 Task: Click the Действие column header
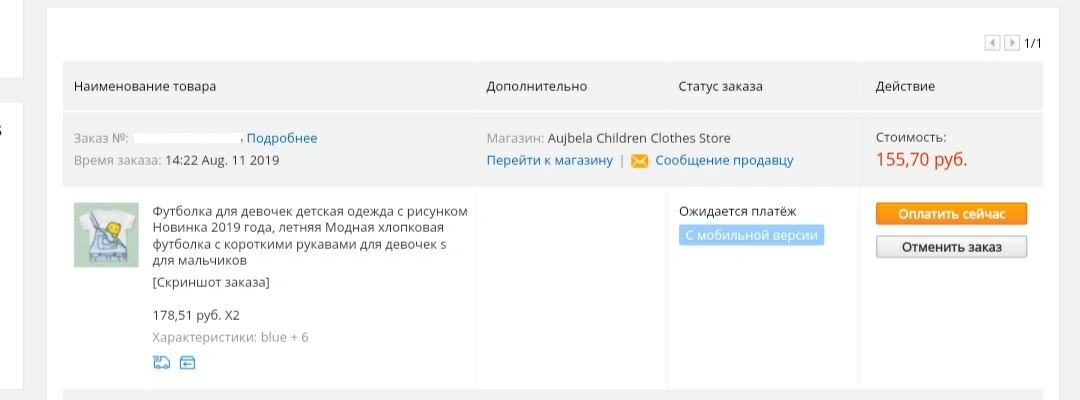[905, 87]
